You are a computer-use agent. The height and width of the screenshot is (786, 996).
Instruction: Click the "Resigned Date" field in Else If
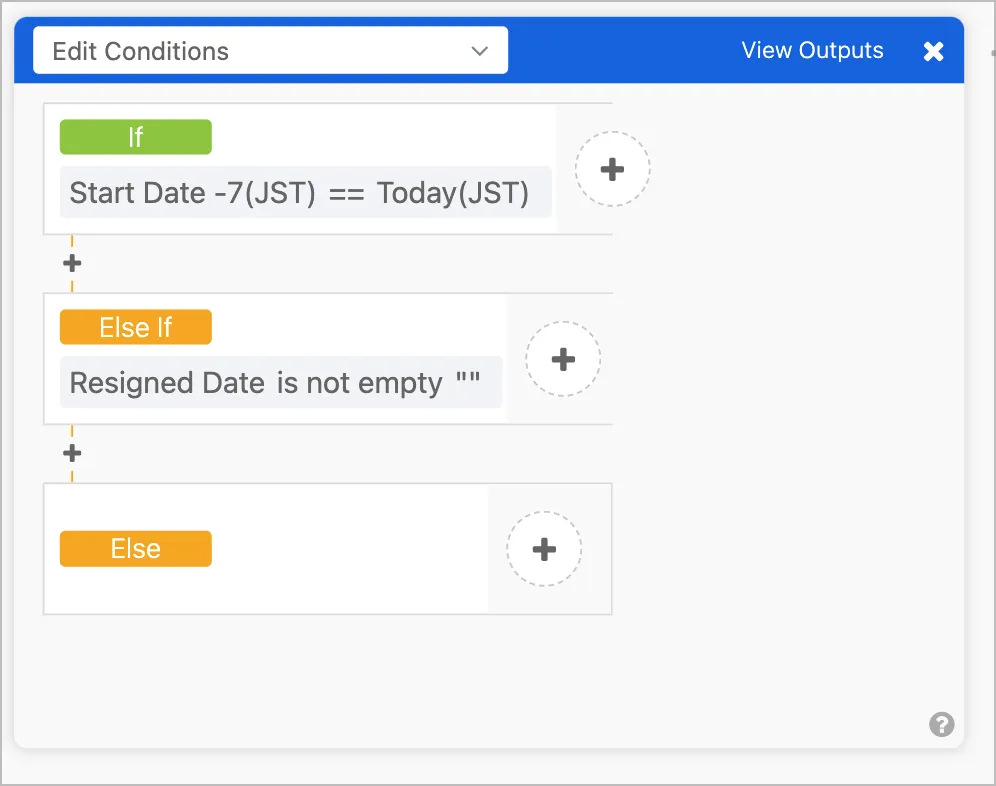click(x=167, y=383)
